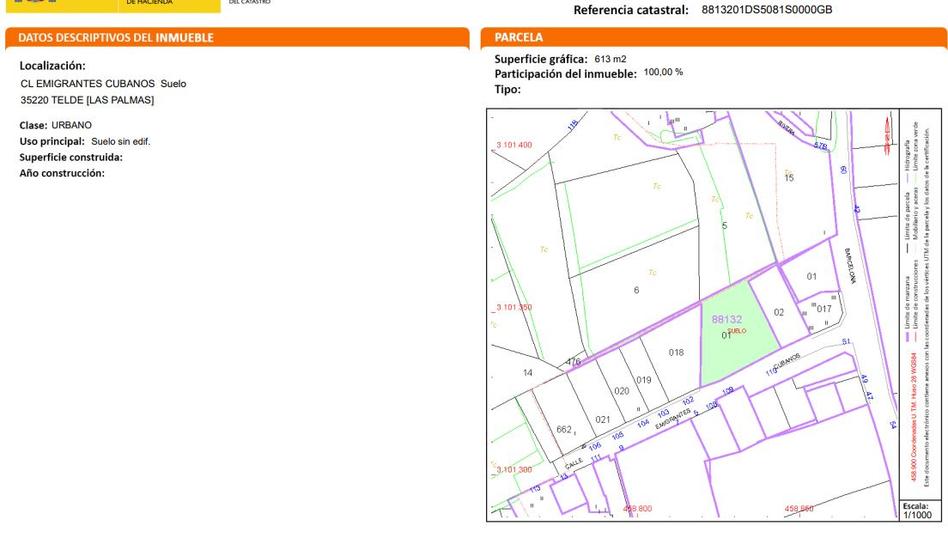Click parcel 017 near Barcelona street
The width and height of the screenshot is (948, 542).
(824, 309)
